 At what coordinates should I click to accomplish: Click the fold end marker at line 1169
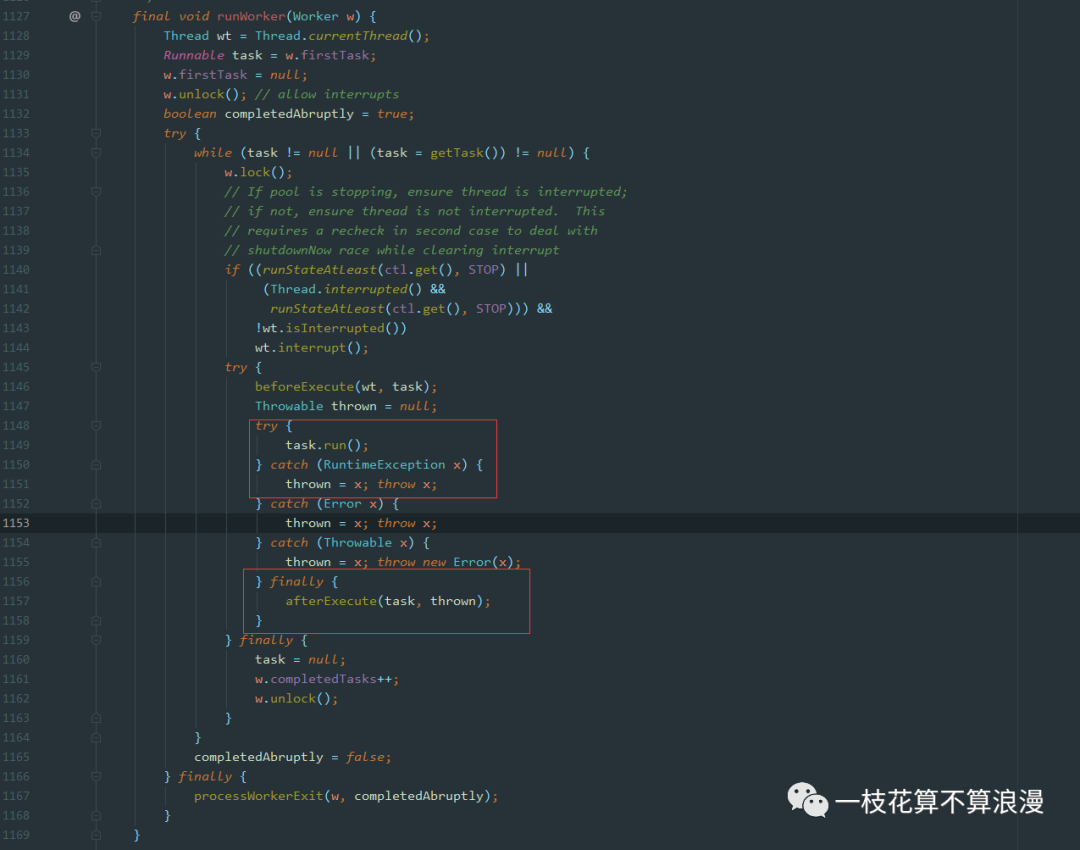(x=96, y=835)
